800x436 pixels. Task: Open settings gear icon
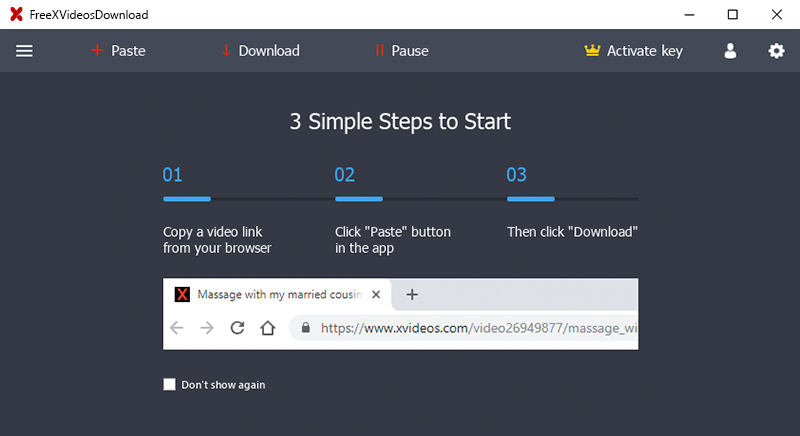776,51
